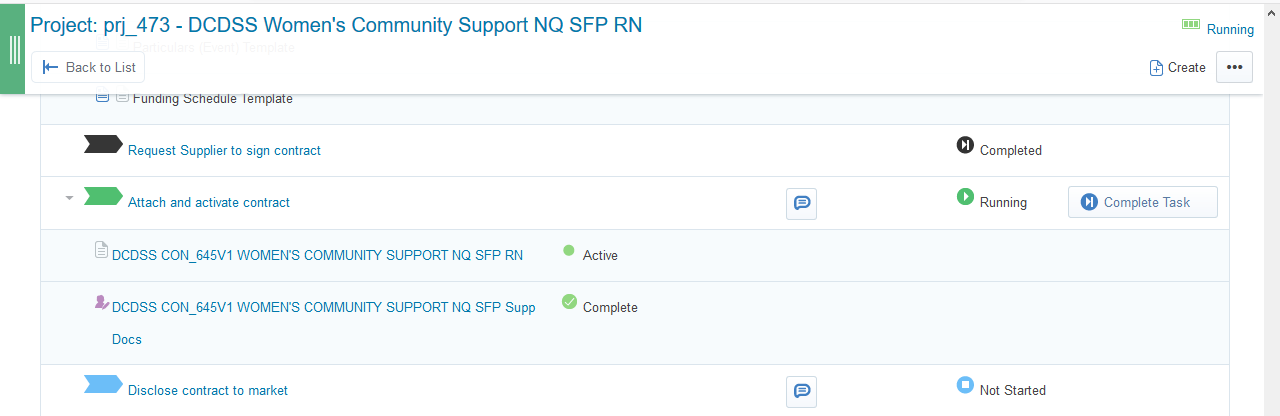This screenshot has height=416, width=1280.
Task: Toggle the green left sidebar handle
Action: click(x=12, y=48)
